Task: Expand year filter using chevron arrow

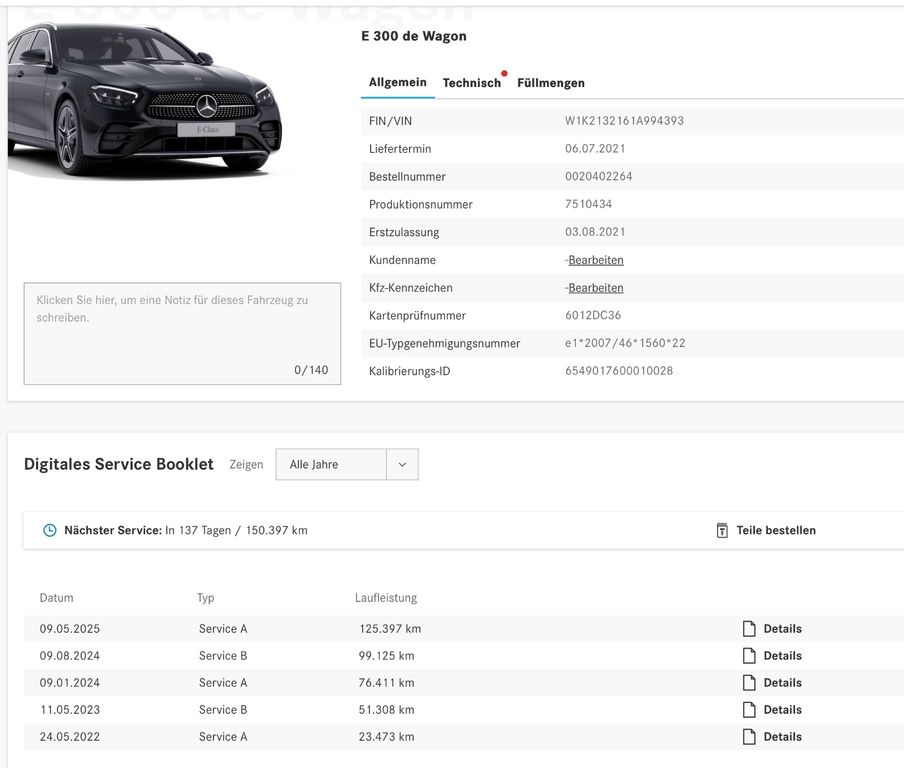Action: click(402, 465)
